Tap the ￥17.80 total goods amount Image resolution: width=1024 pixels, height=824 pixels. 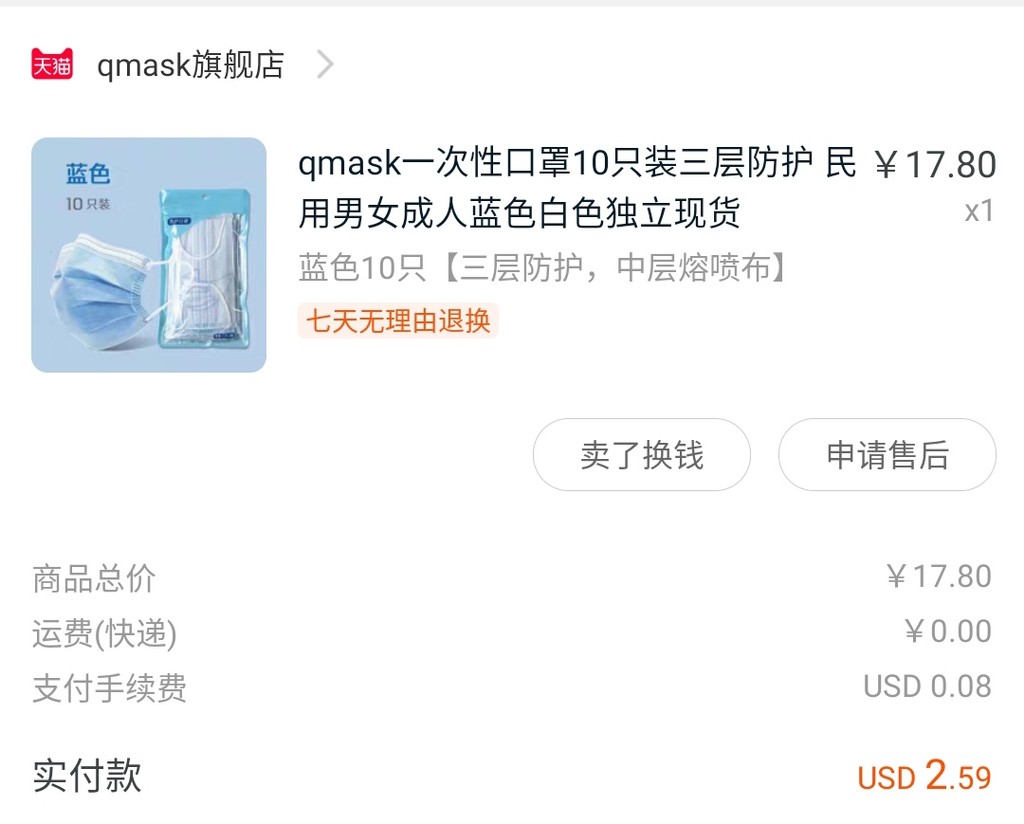pos(939,577)
